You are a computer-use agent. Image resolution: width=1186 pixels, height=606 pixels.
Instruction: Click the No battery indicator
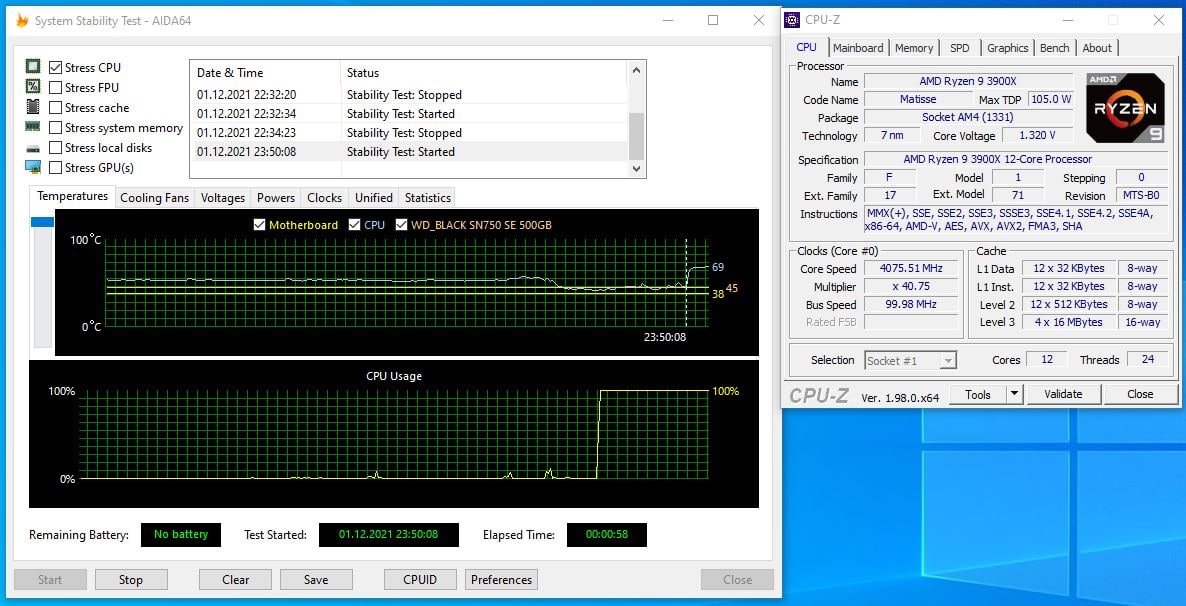pos(181,534)
